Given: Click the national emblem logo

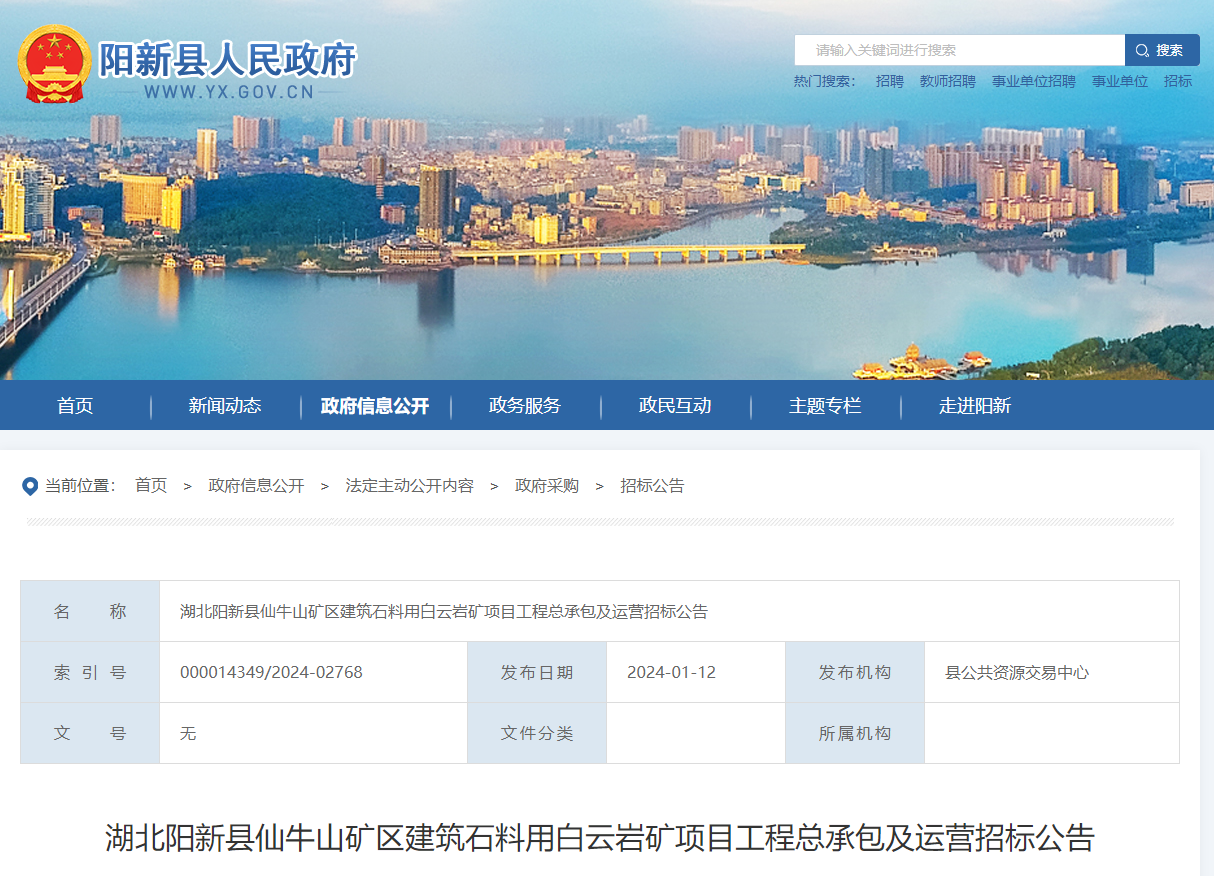Looking at the screenshot, I should (54, 64).
